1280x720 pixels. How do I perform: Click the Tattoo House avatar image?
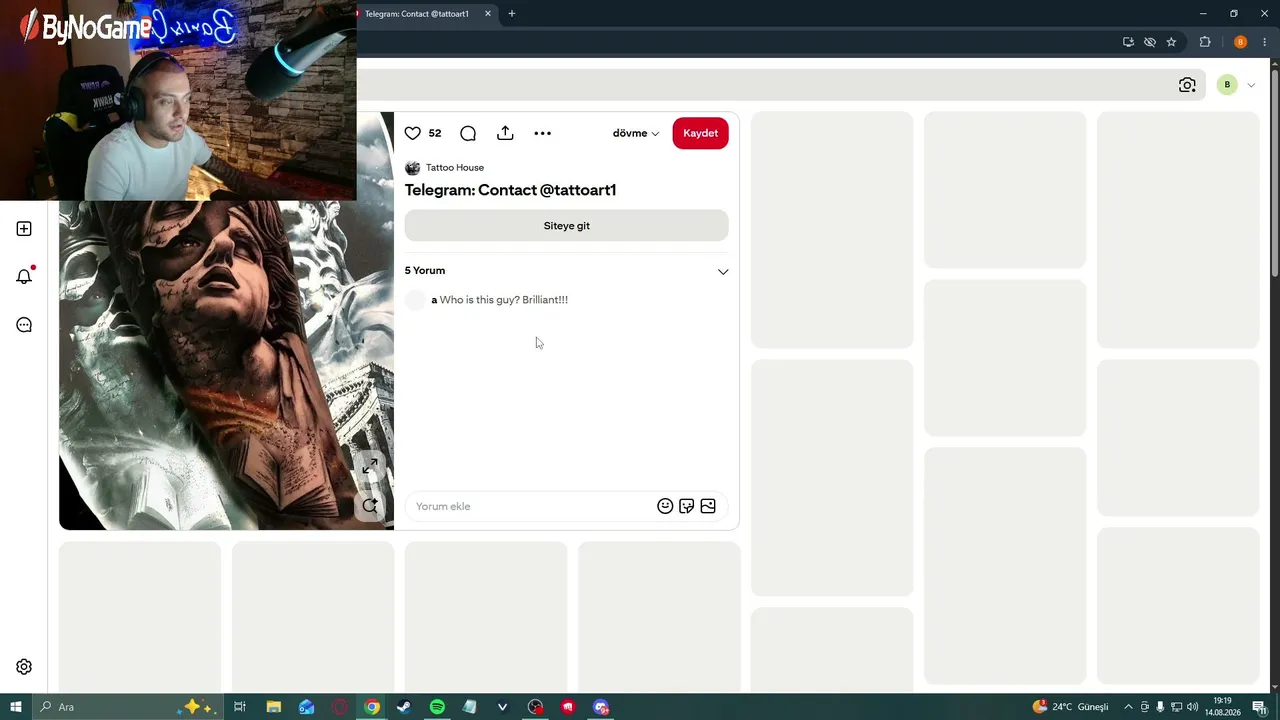412,168
